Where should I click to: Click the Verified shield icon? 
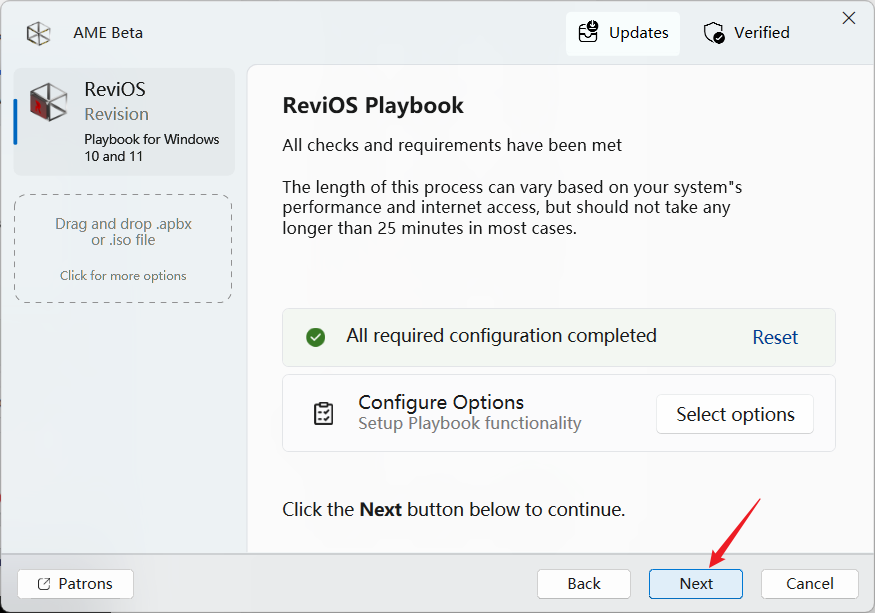[x=714, y=33]
